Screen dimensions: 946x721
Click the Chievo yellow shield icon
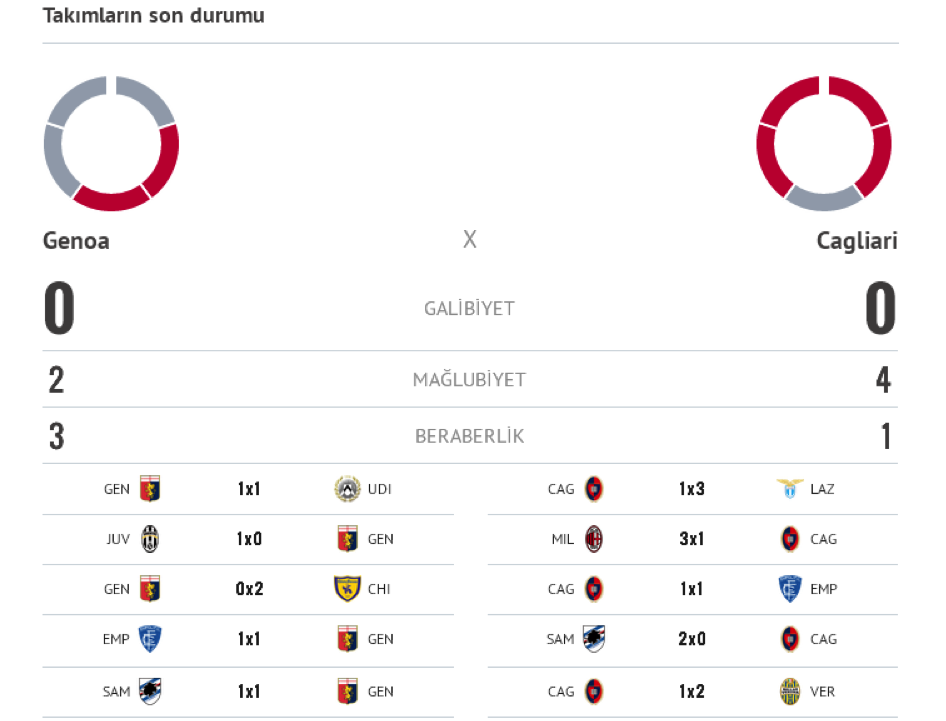click(x=347, y=589)
